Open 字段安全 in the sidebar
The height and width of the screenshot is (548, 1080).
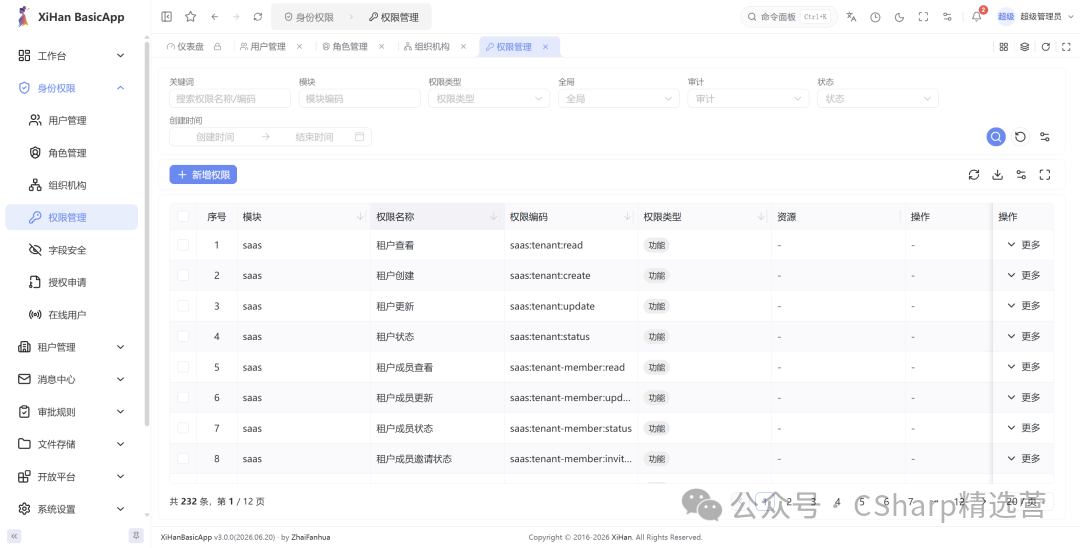click(72, 250)
